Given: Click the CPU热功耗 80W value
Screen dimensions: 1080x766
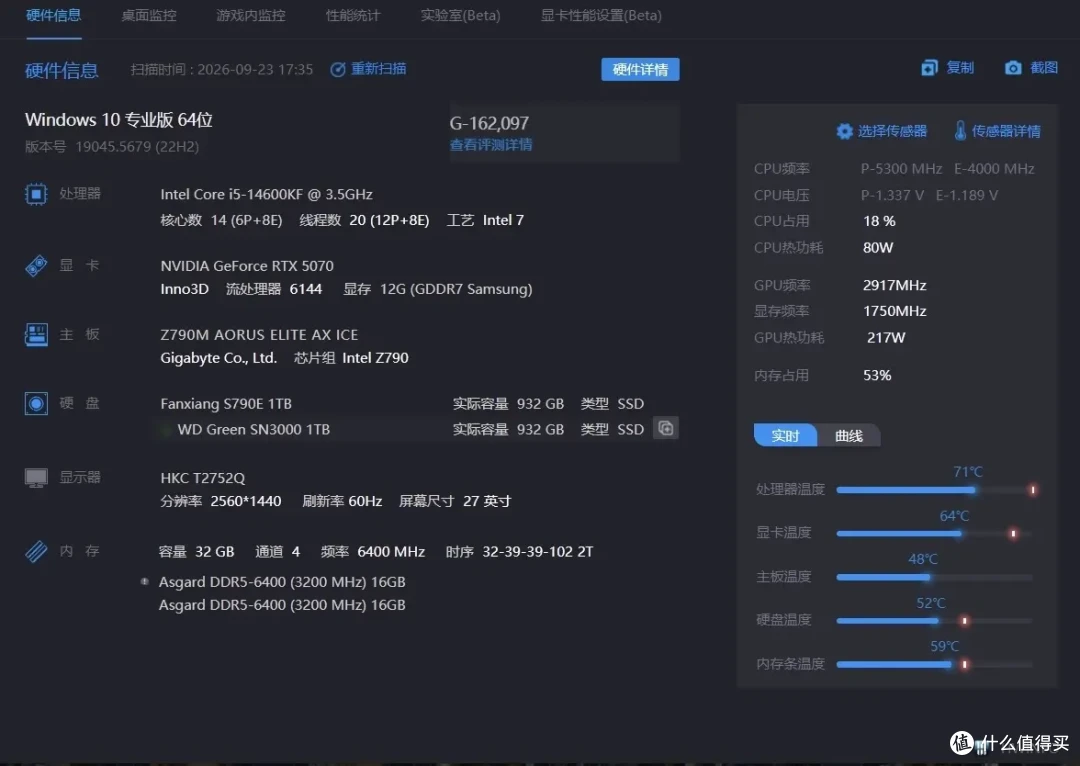Looking at the screenshot, I should coord(878,248).
